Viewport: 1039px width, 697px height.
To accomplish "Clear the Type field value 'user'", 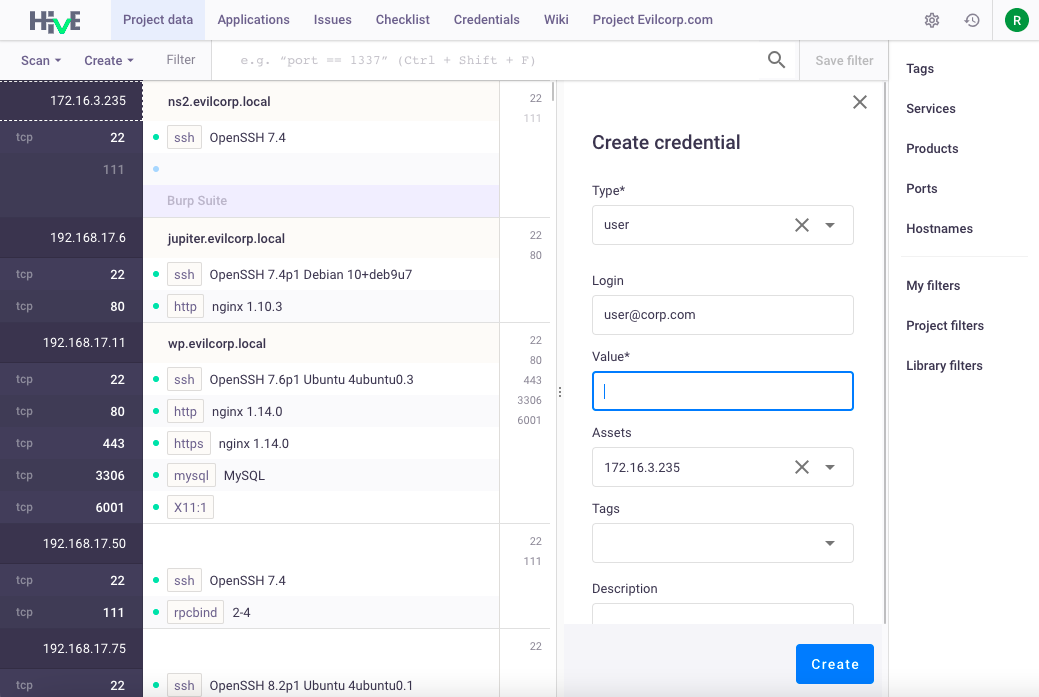I will pyautogui.click(x=802, y=225).
